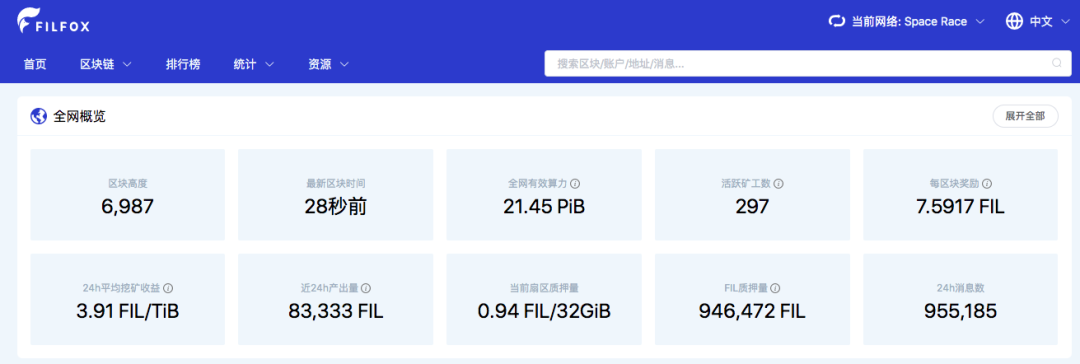Click the 展开全部 button

[1025, 117]
